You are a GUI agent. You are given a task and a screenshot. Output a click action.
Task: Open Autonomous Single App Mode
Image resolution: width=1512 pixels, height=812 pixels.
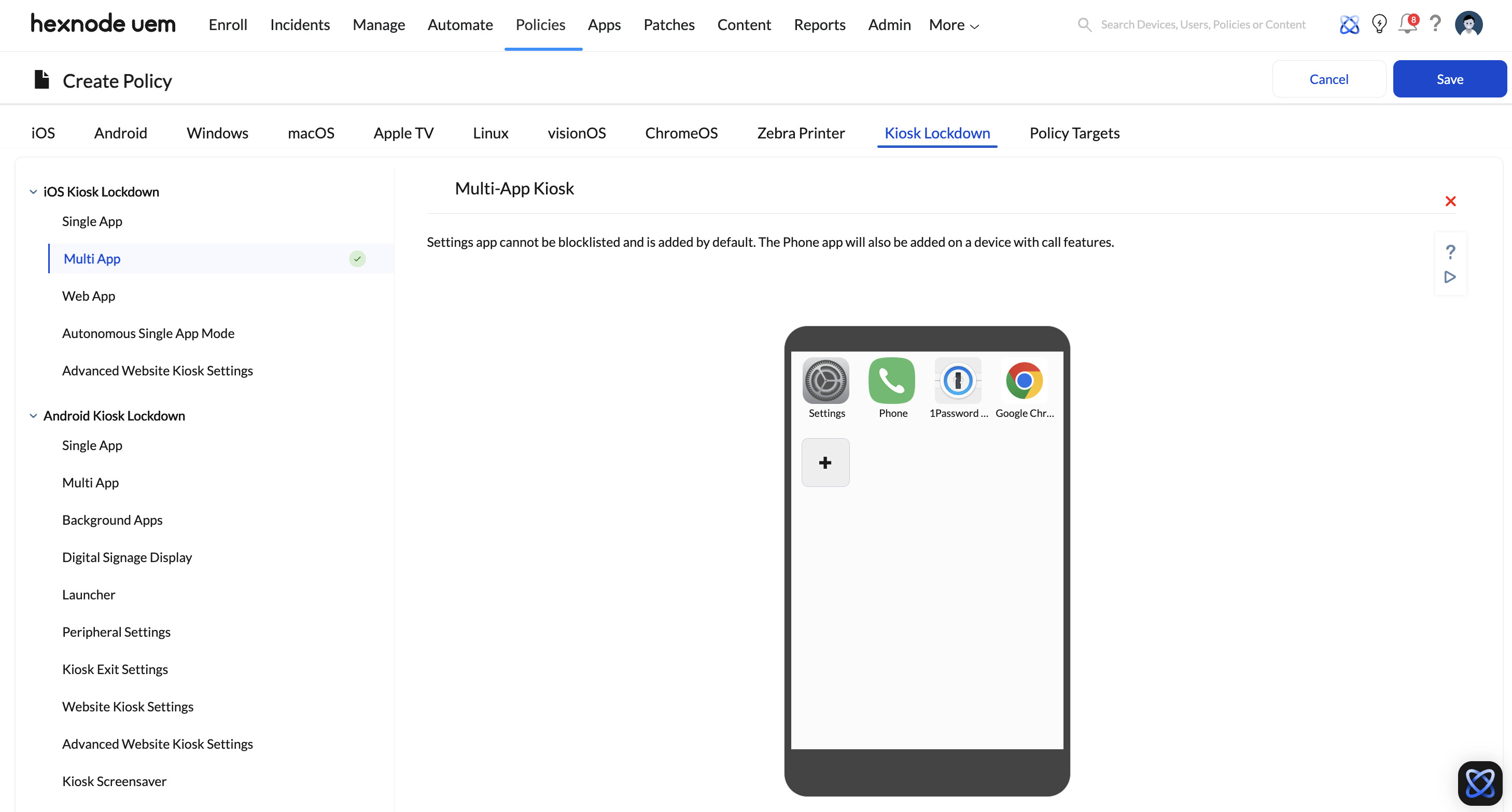coord(148,333)
